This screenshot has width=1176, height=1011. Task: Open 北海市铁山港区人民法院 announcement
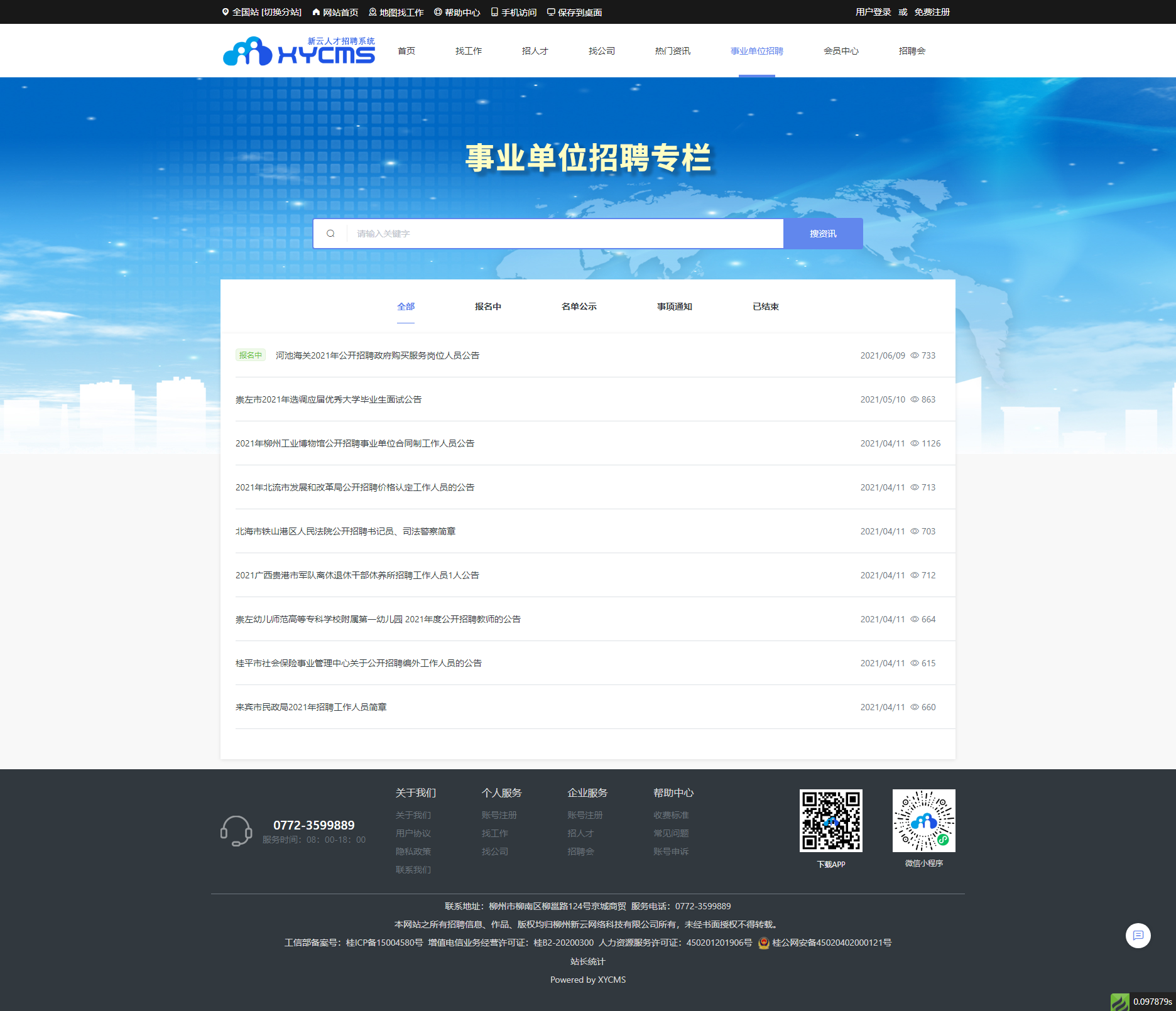[346, 531]
